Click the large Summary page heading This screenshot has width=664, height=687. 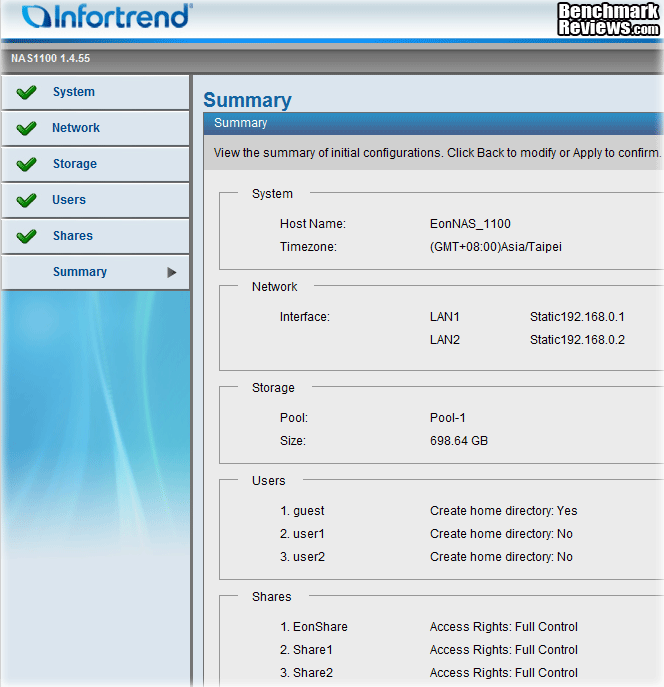click(x=247, y=100)
